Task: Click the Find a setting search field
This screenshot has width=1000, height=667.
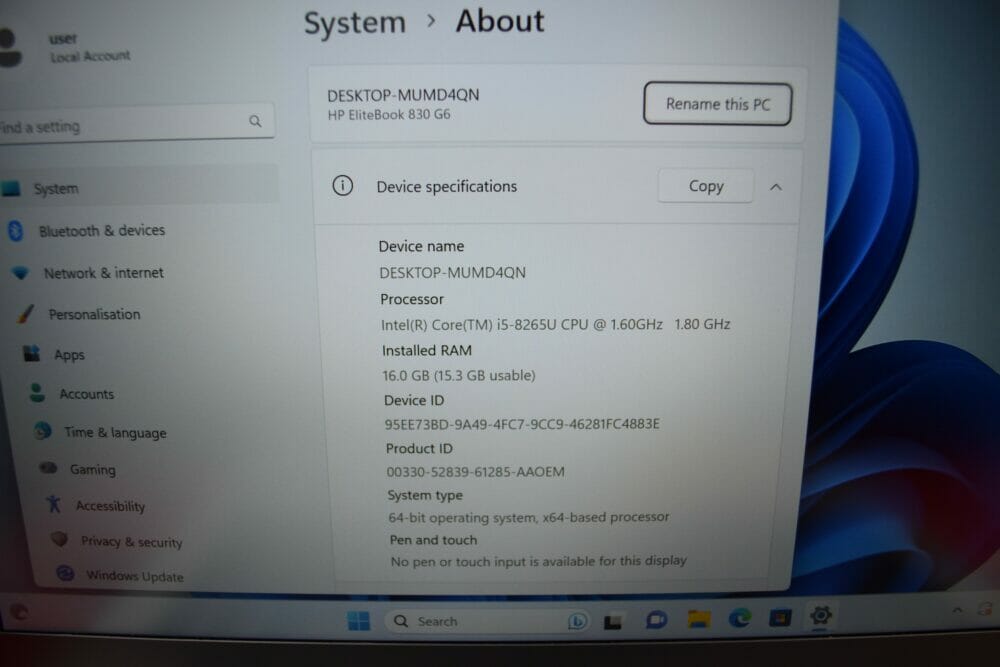Action: (136, 124)
